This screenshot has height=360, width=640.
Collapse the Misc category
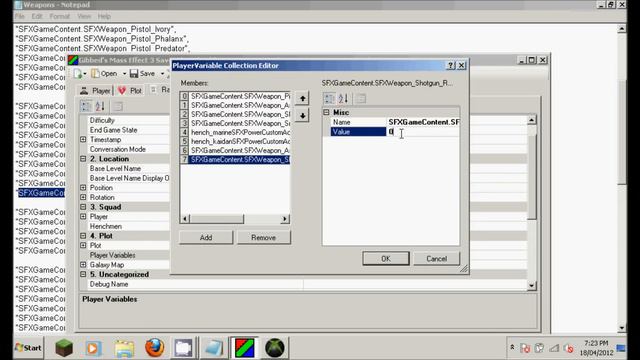coord(326,112)
